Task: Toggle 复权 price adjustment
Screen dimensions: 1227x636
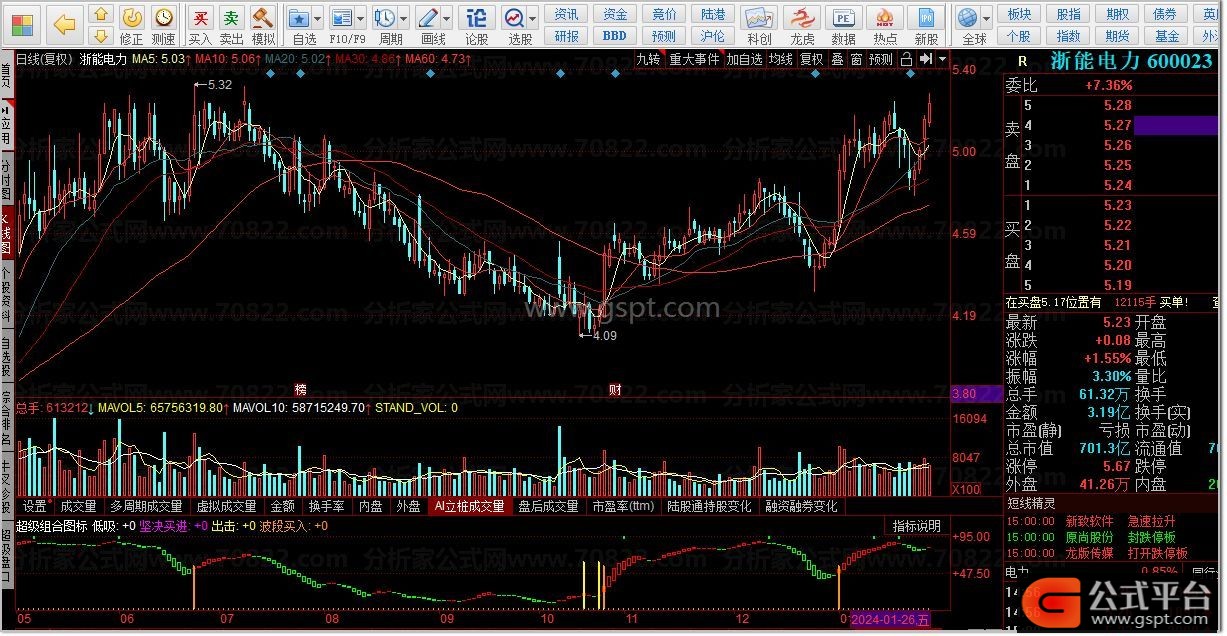Action: tap(811, 59)
